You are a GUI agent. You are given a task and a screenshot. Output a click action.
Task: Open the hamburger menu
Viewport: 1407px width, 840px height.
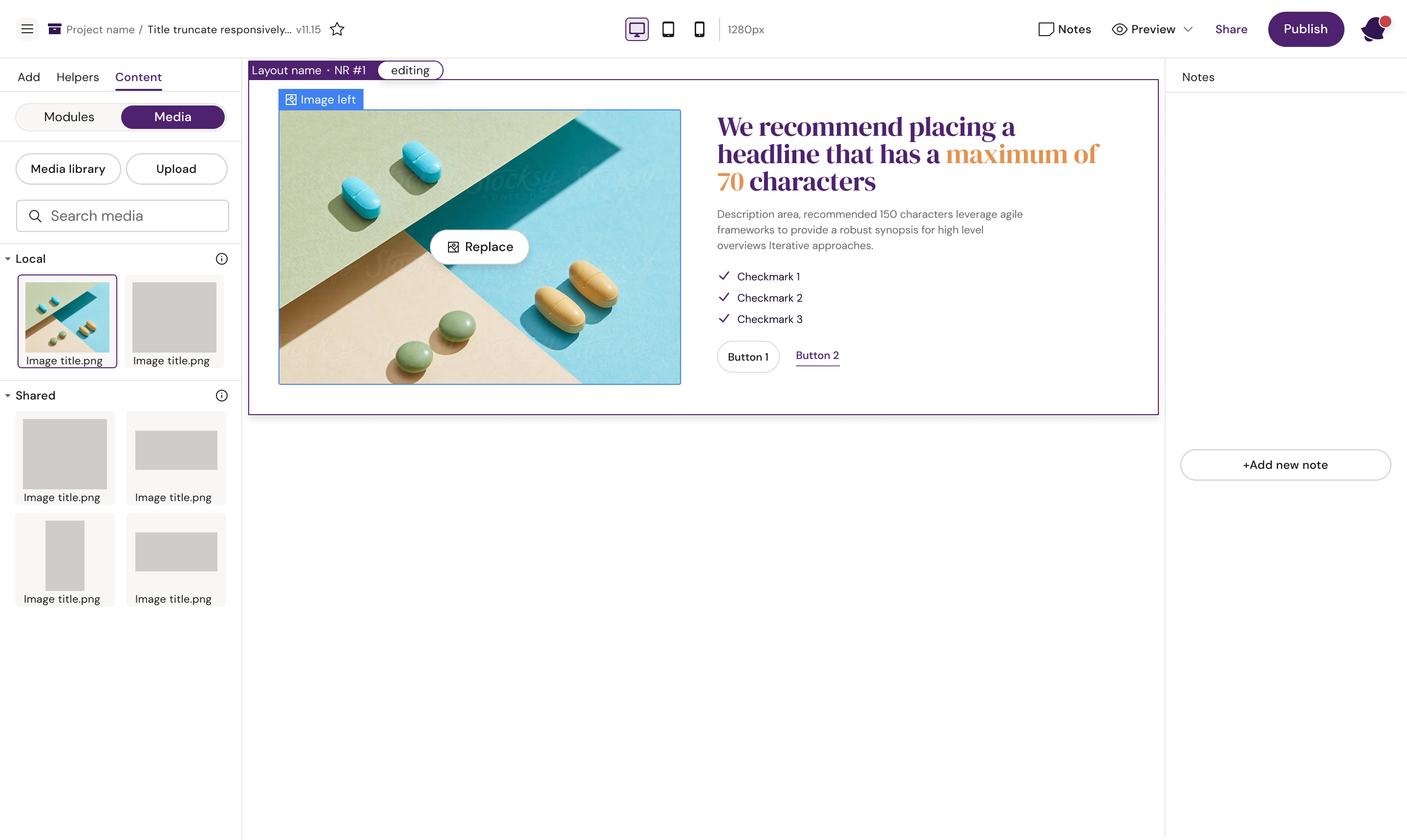pyautogui.click(x=27, y=29)
